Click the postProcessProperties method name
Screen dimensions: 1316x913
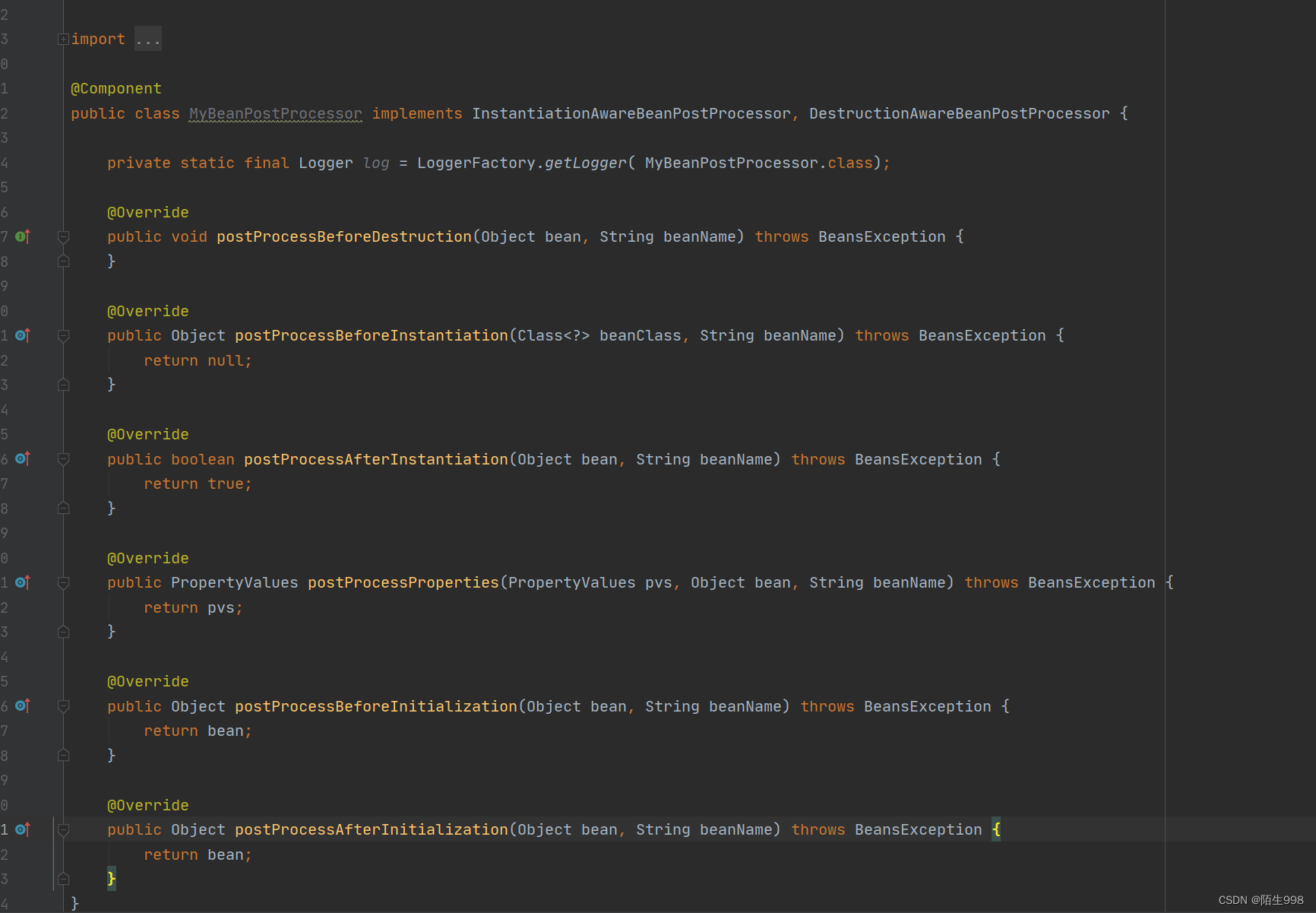403,583
